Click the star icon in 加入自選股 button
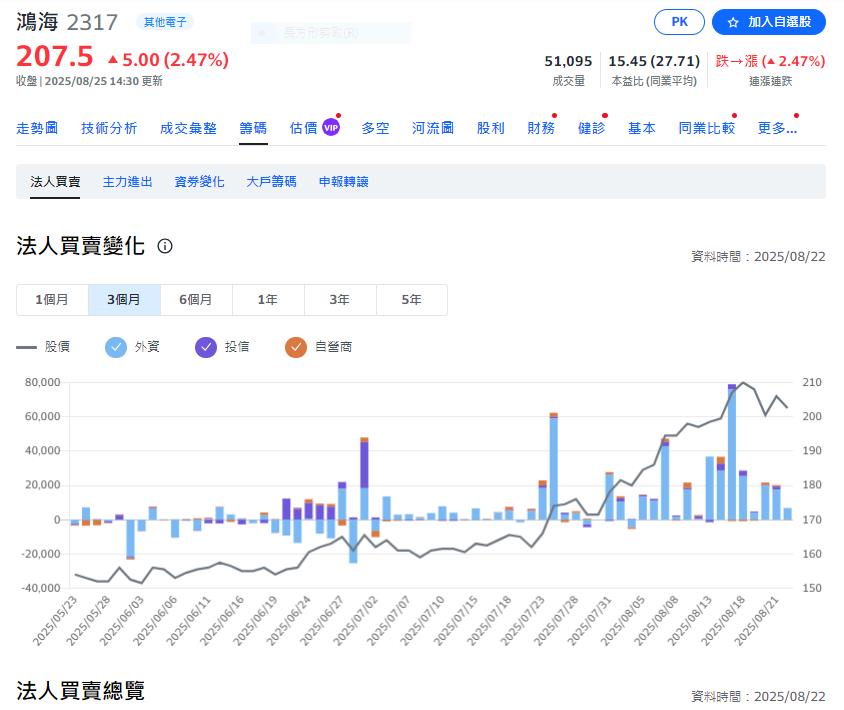This screenshot has height=710, width=844. point(733,22)
